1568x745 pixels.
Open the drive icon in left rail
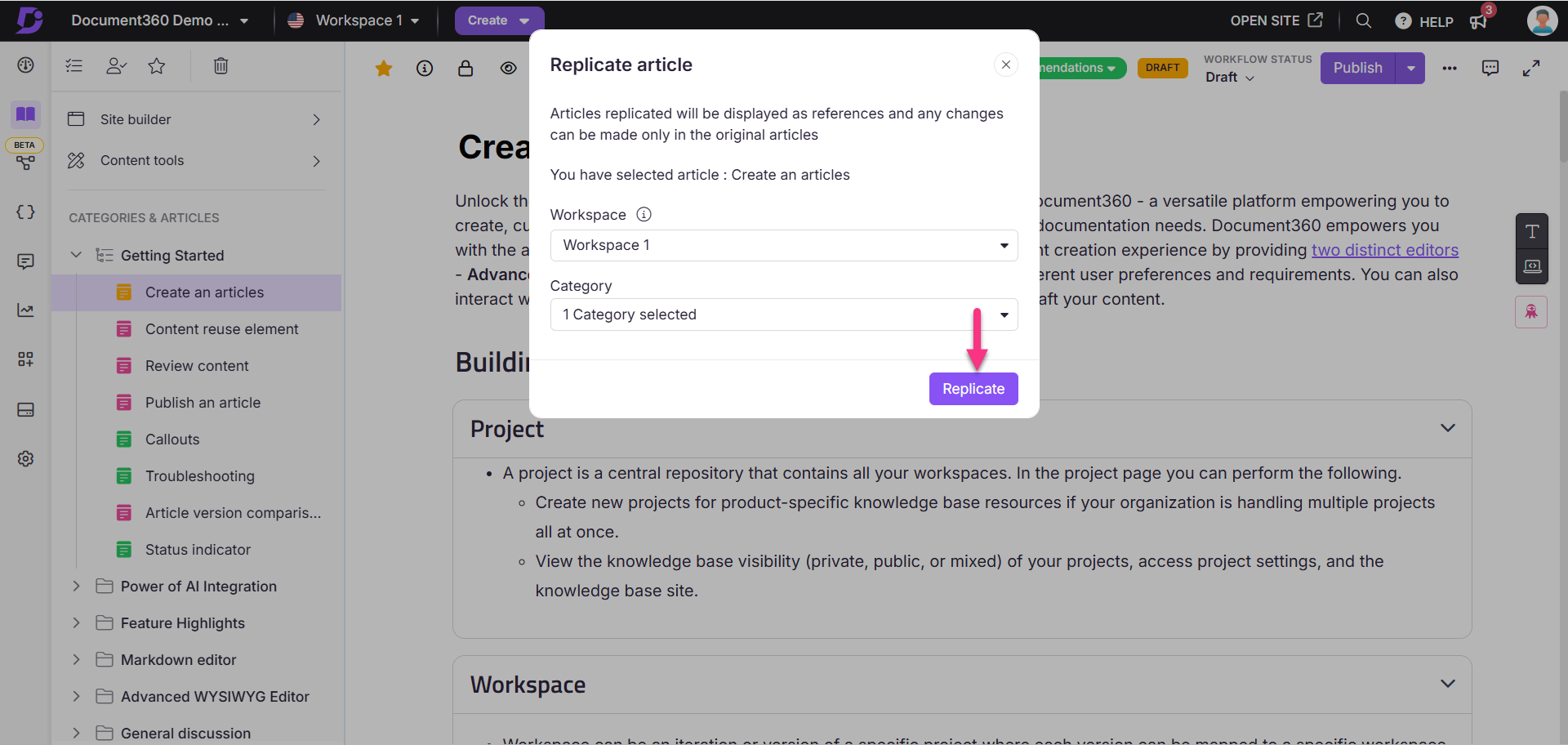pos(25,409)
